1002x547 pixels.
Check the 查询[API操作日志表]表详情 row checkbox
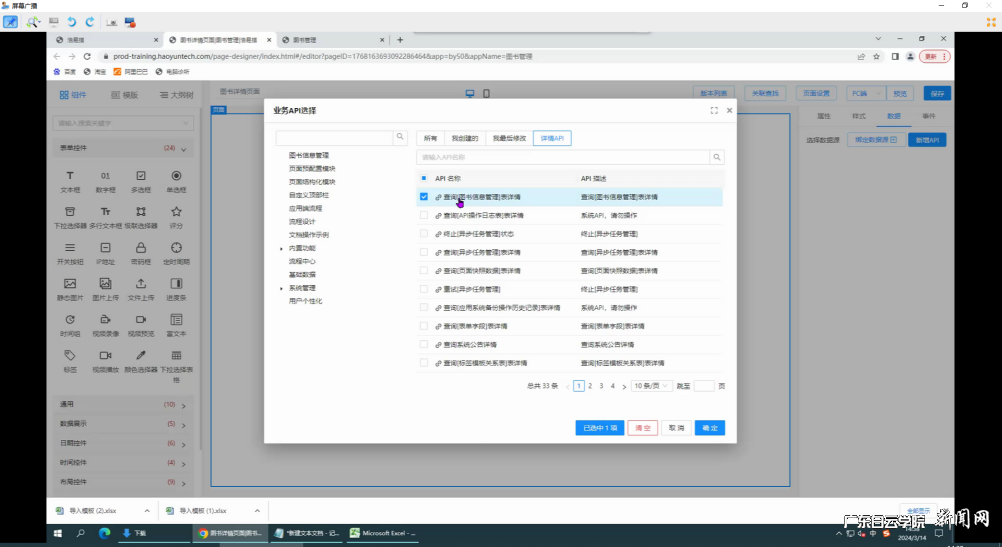pyautogui.click(x=424, y=215)
